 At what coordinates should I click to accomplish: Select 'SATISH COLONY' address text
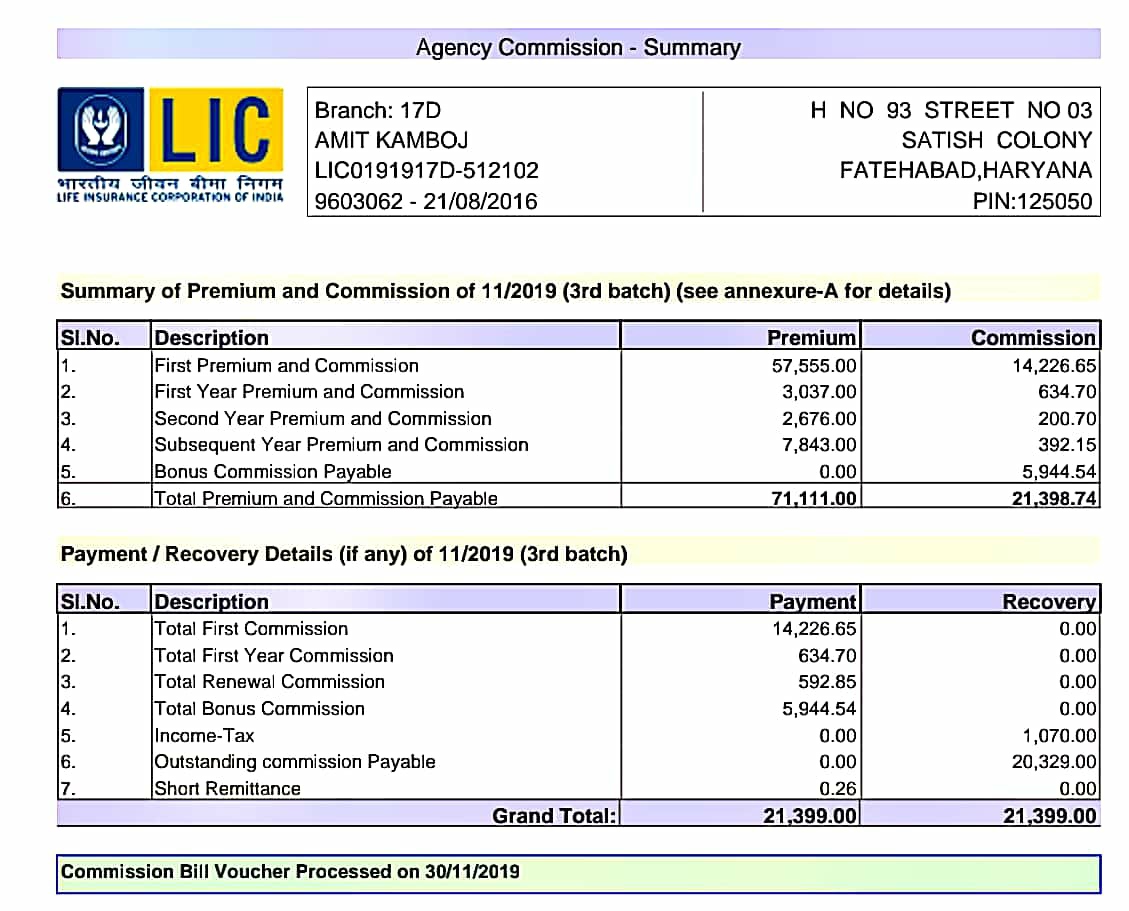(x=997, y=140)
